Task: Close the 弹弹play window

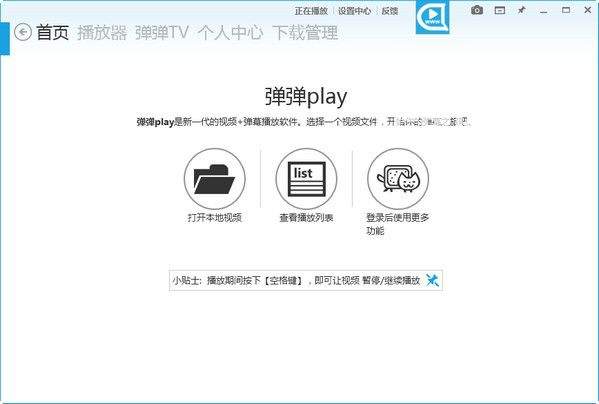Action: pos(588,10)
